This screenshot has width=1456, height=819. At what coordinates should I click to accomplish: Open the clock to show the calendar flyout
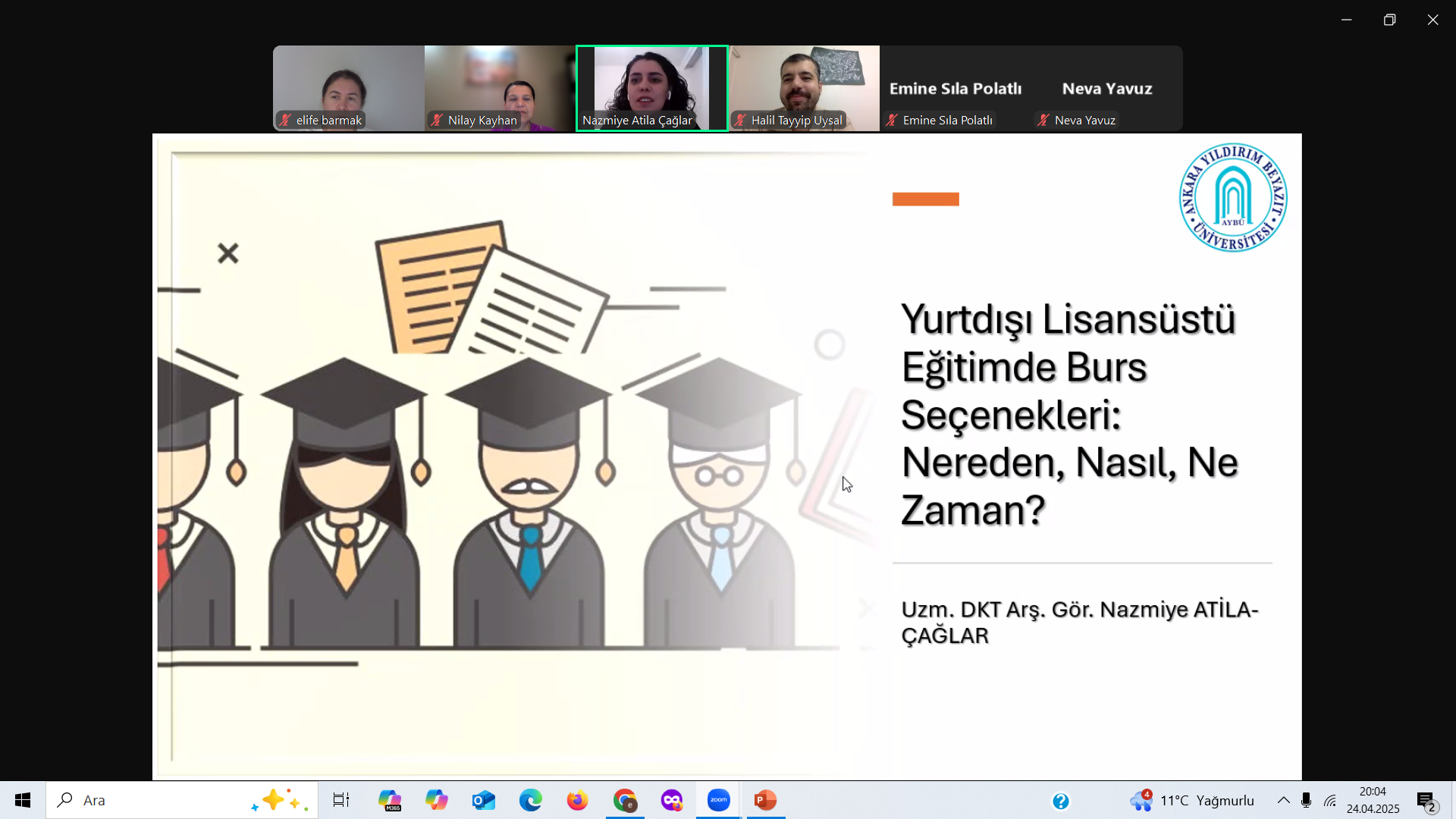click(1373, 800)
